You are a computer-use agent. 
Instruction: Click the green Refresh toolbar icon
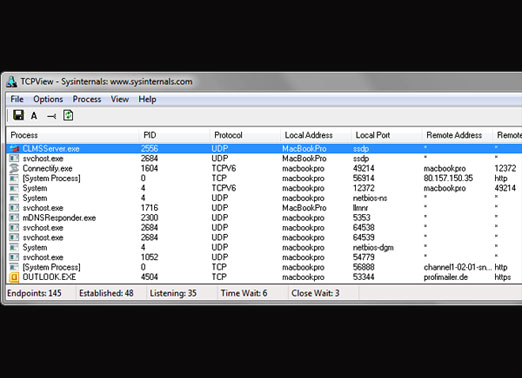coord(68,115)
